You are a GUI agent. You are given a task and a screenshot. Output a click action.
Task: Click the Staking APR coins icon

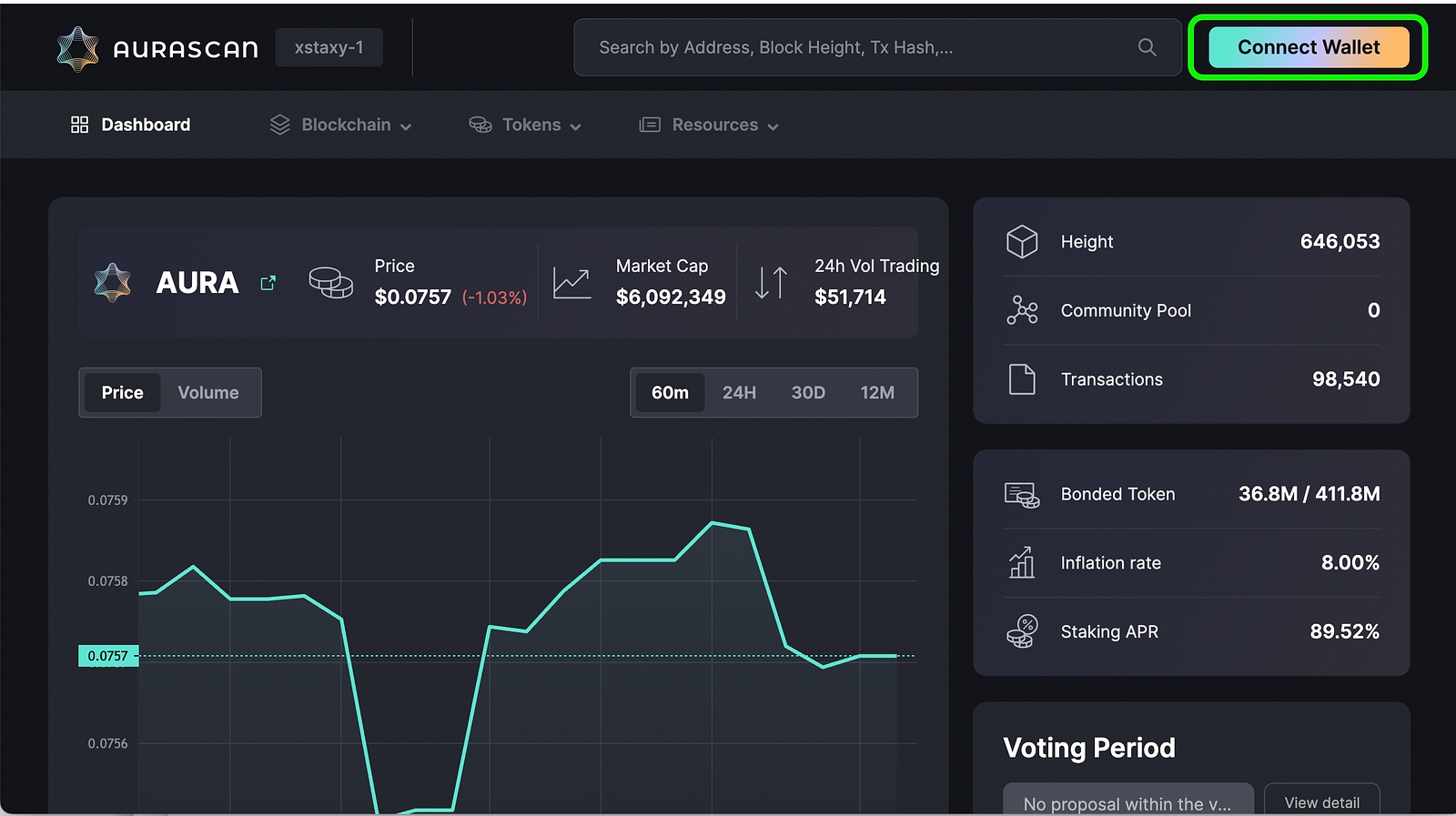[1022, 631]
